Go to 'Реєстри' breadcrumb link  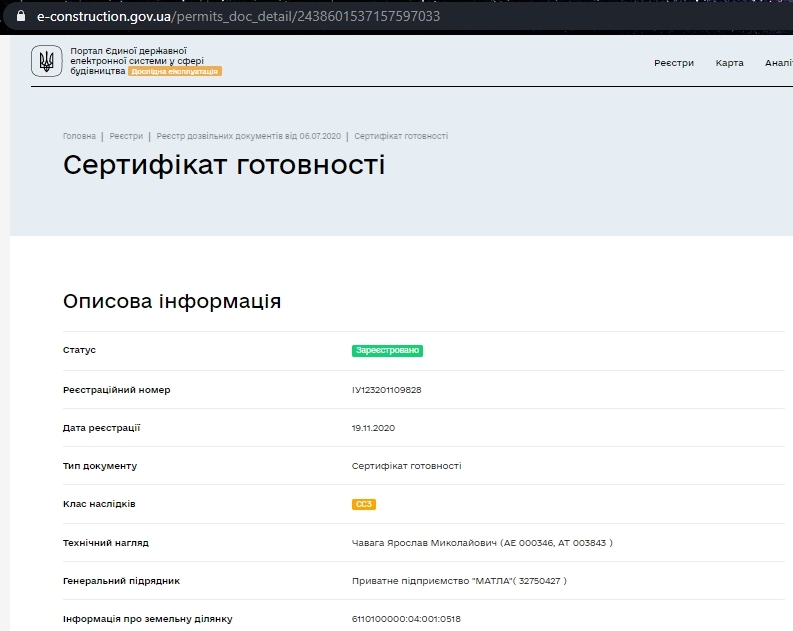pyautogui.click(x=126, y=136)
